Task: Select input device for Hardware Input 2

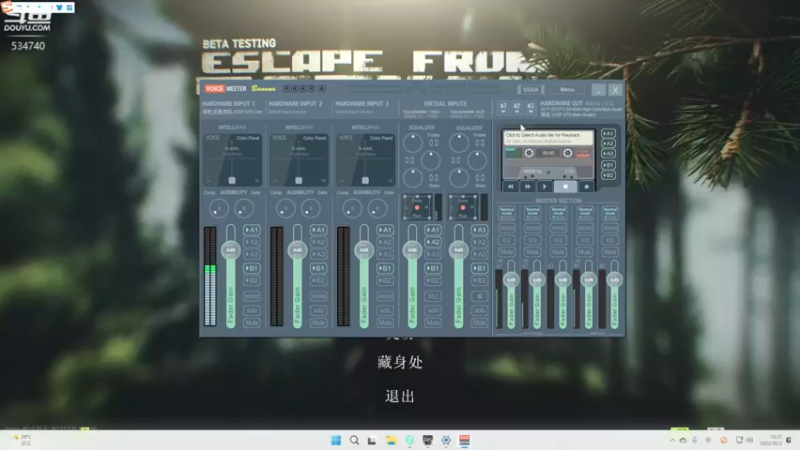Action: (x=288, y=112)
